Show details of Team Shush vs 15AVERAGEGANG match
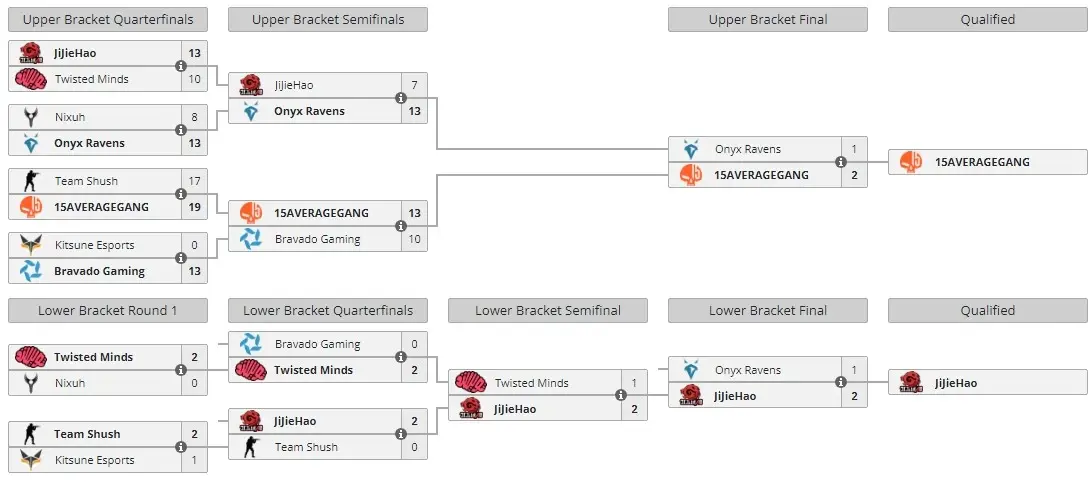Viewport: 1092px width, 482px height. point(181,194)
